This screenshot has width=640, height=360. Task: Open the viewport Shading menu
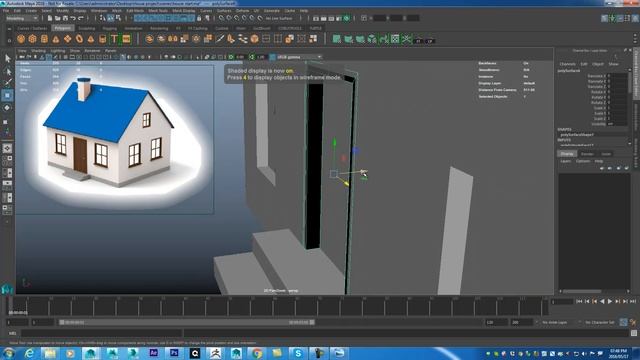coord(38,51)
